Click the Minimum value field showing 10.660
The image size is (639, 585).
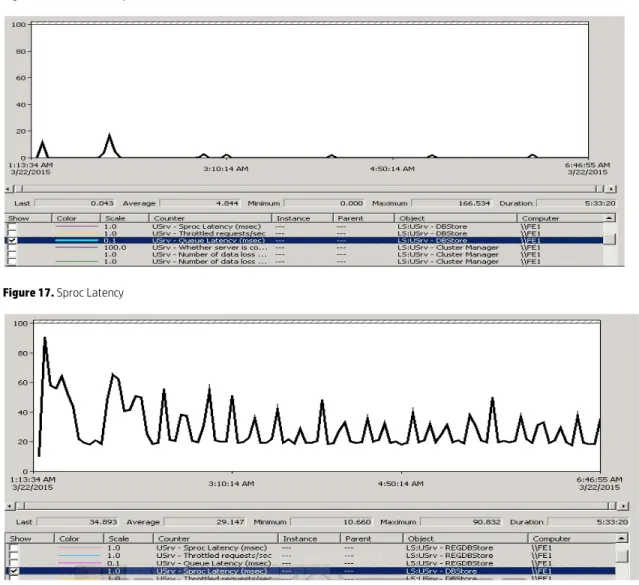coord(331,522)
